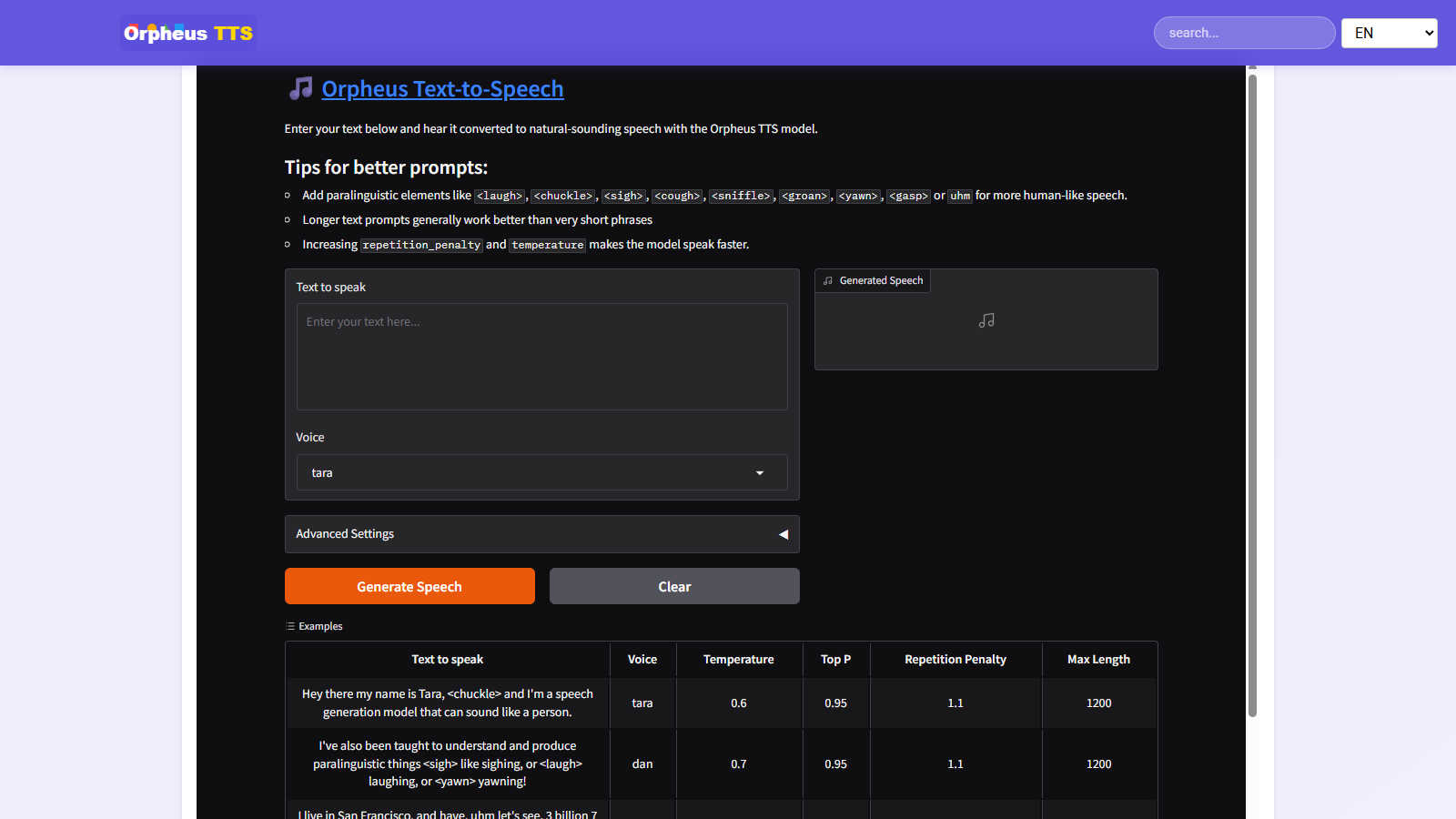
Task: Click the repetition_penalty code text
Action: (421, 245)
